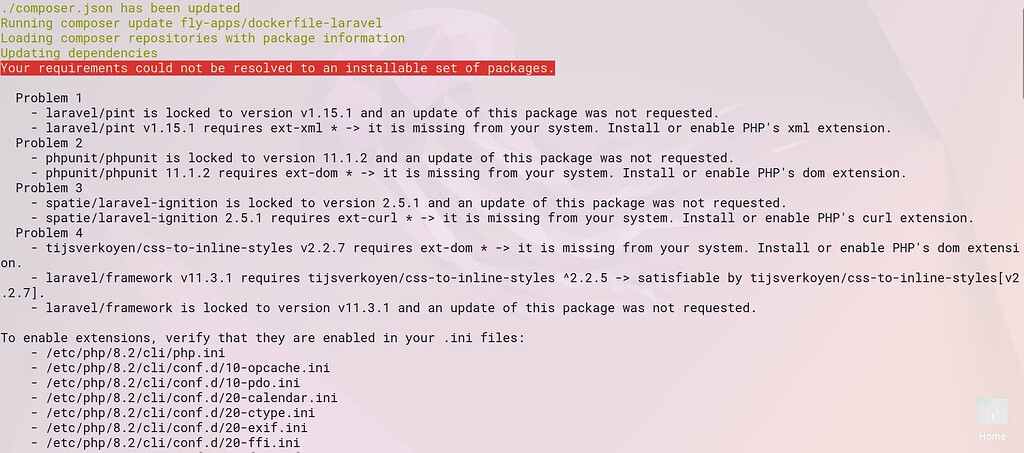Click the 10-pdo.ini file path
Viewport: 1024px width, 453px height.
click(x=172, y=383)
